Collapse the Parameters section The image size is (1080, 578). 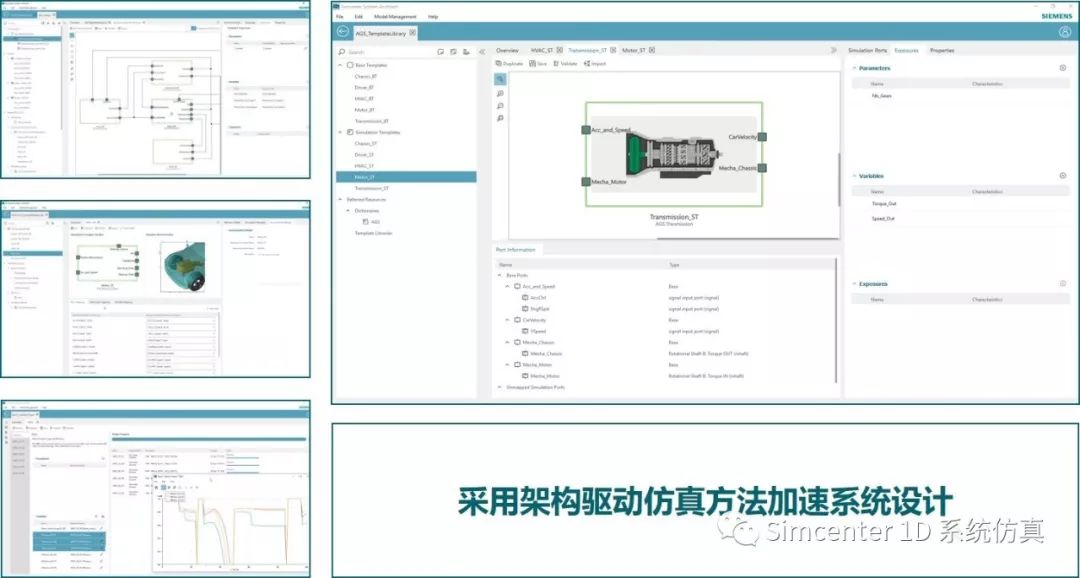click(854, 68)
